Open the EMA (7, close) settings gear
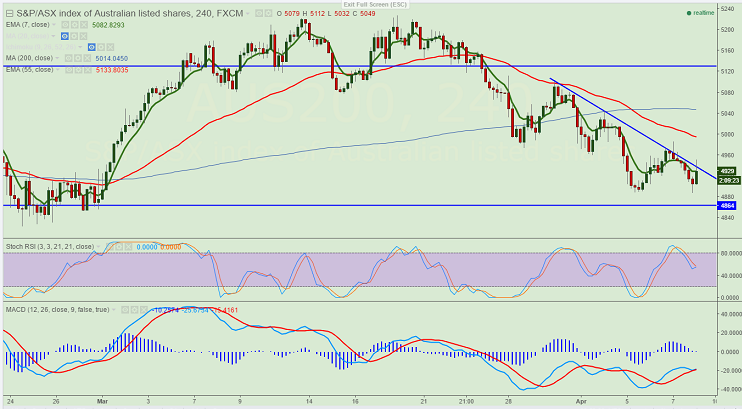Viewport: 742px width, 409px height. pos(74,25)
